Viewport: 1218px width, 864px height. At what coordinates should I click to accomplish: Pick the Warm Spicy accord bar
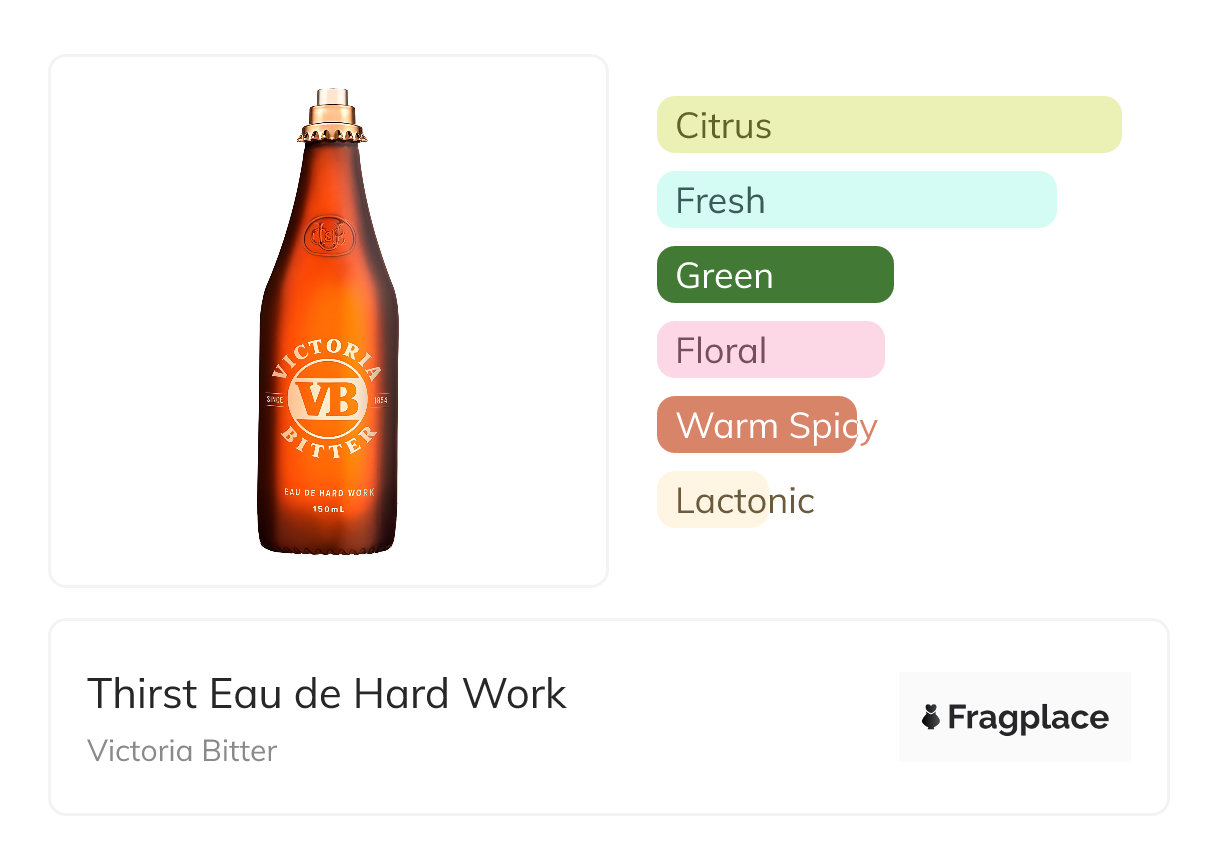pos(757,425)
